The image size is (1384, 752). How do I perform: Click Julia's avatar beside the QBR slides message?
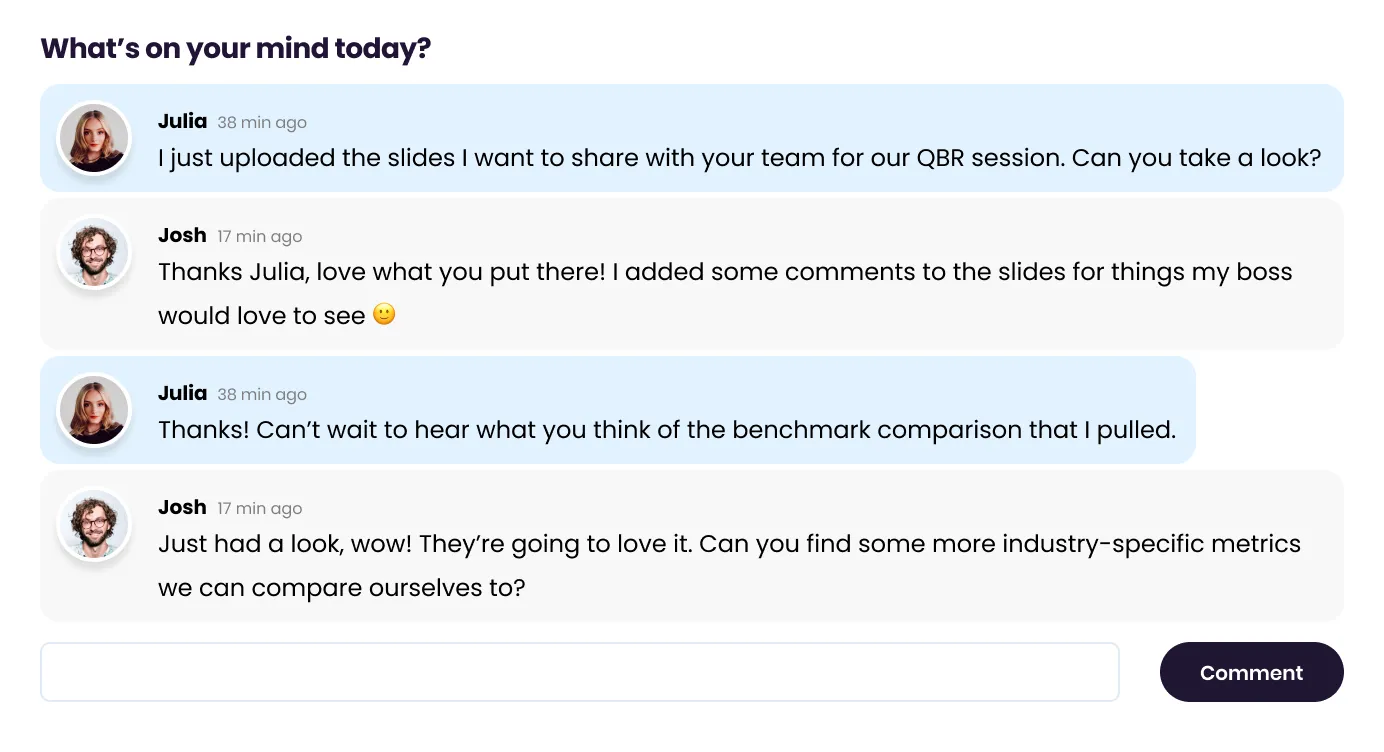point(94,138)
